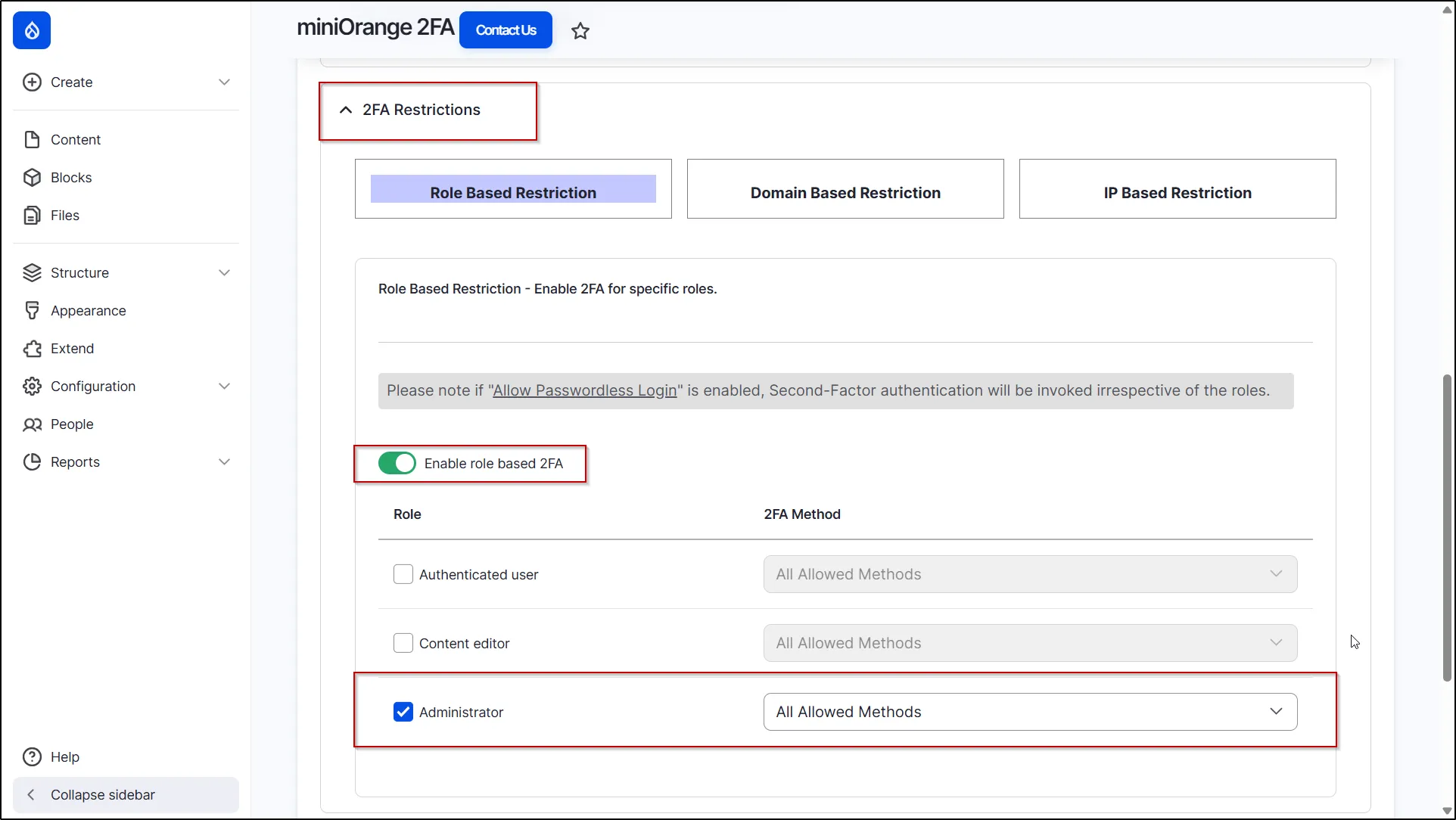Click the Collapse sidebar arrow icon
This screenshot has height=820, width=1456.
31,794
